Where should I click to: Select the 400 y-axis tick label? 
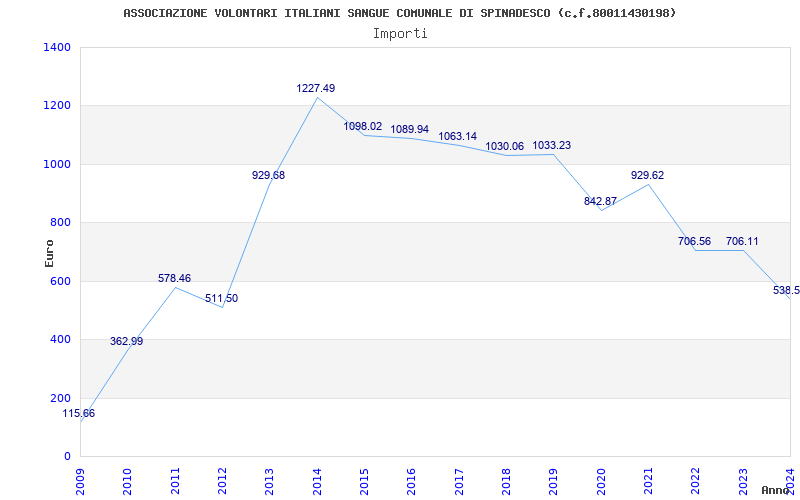60,339
